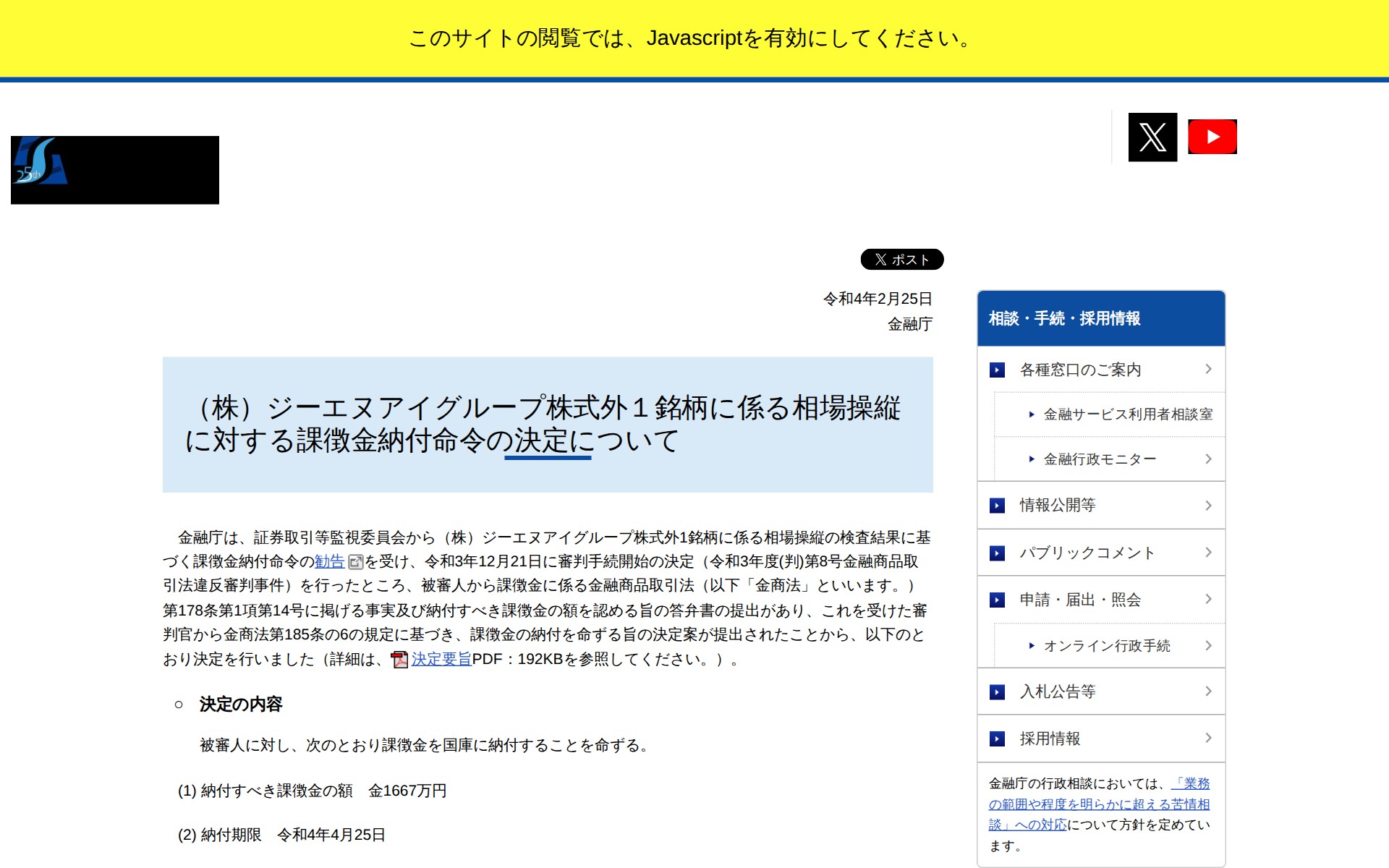This screenshot has height=868, width=1389.
Task: Click blue arrow icon beside 採用情報
Action: (x=997, y=739)
